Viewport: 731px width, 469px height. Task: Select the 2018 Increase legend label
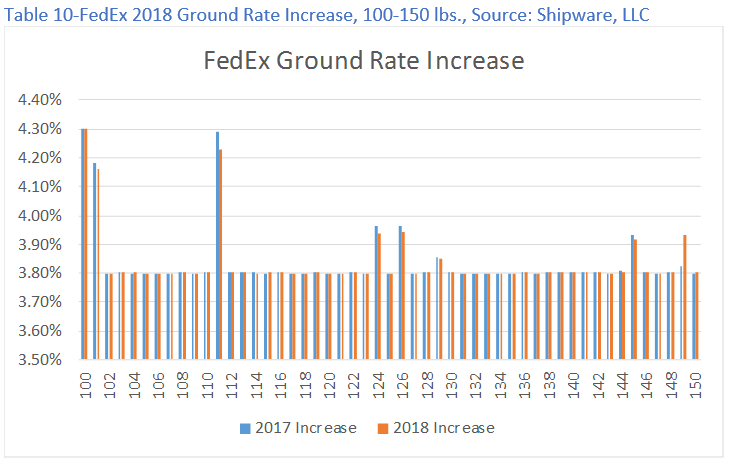[444, 428]
